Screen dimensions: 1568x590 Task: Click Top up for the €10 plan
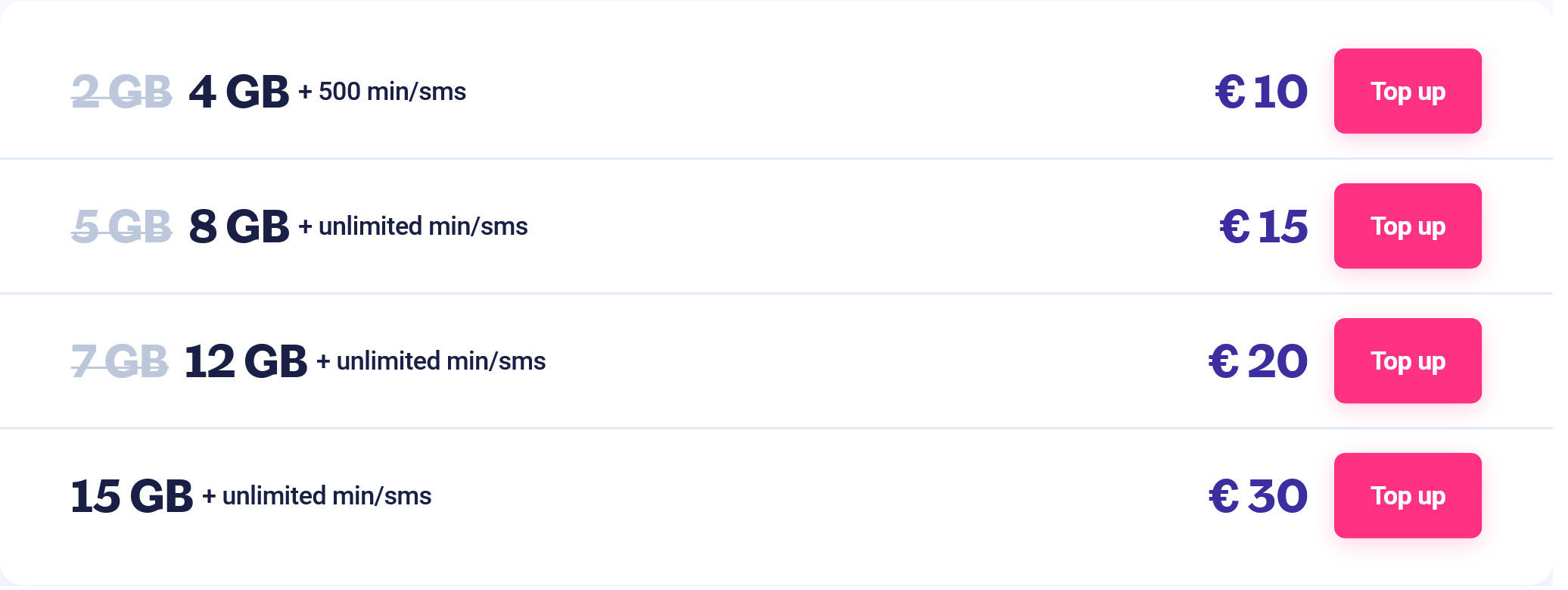(x=1407, y=92)
